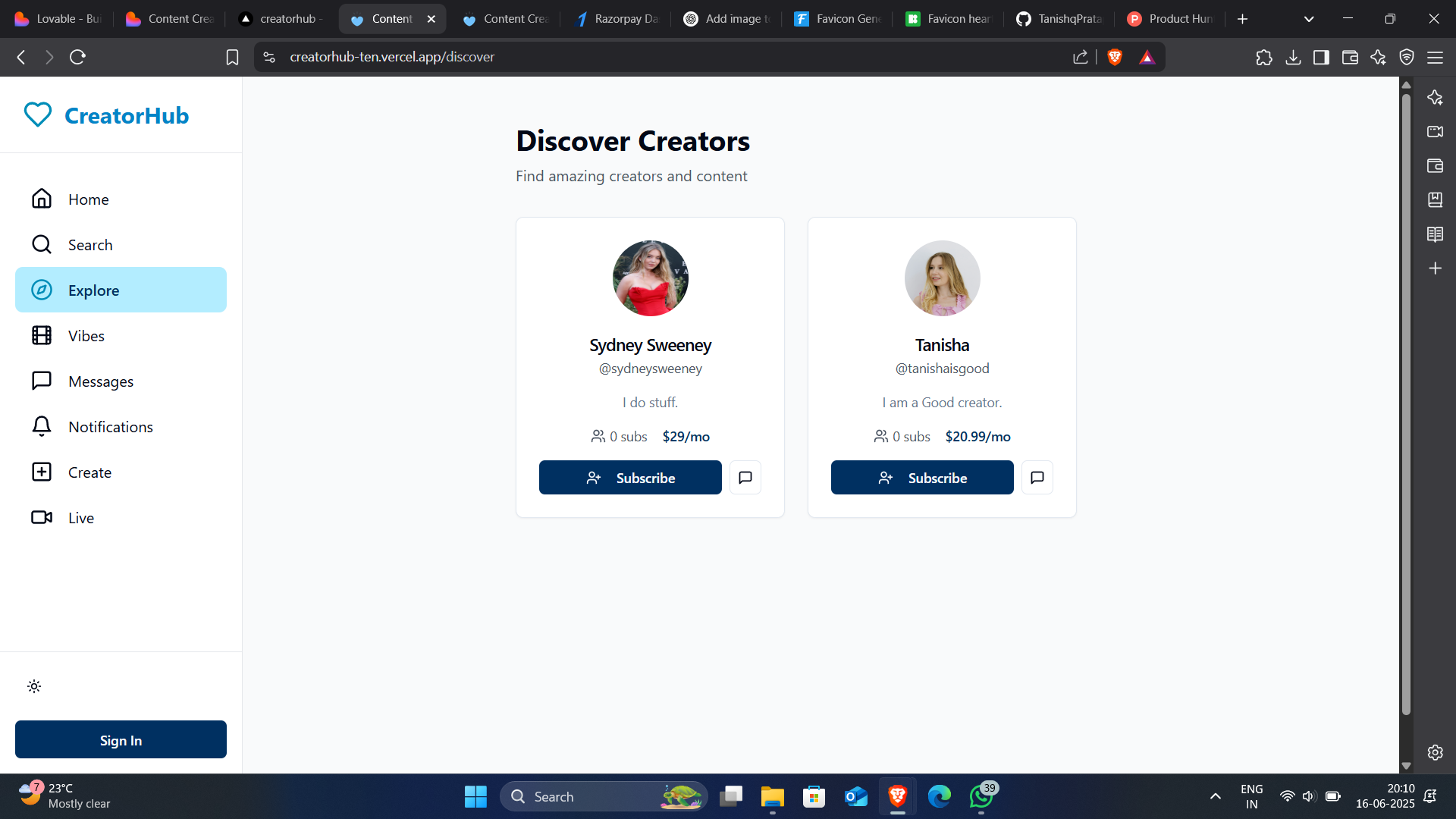This screenshot has height=819, width=1456.
Task: Open chat icon on Sydney Sweeney's card
Action: click(x=745, y=477)
